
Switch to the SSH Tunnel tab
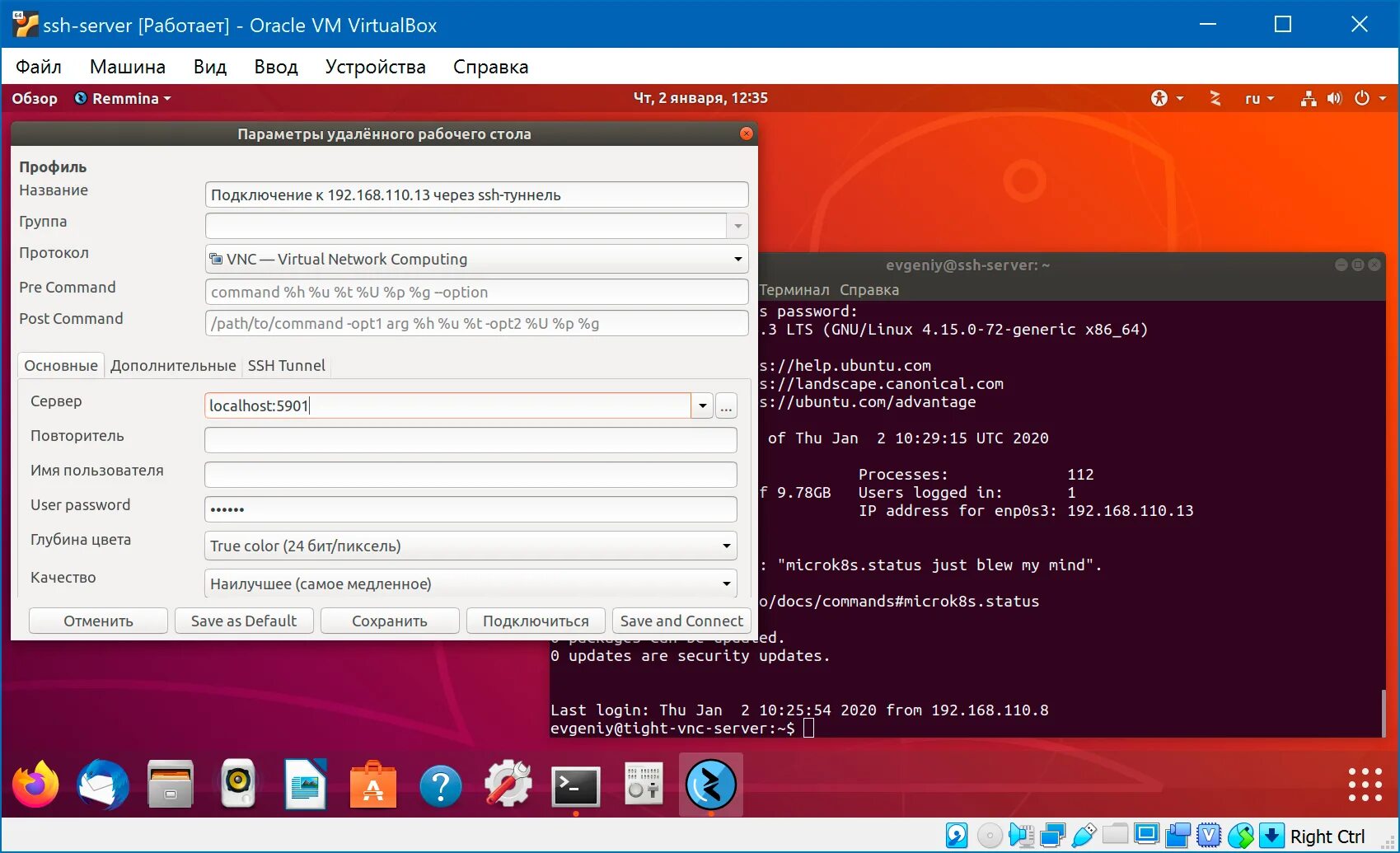click(x=287, y=365)
